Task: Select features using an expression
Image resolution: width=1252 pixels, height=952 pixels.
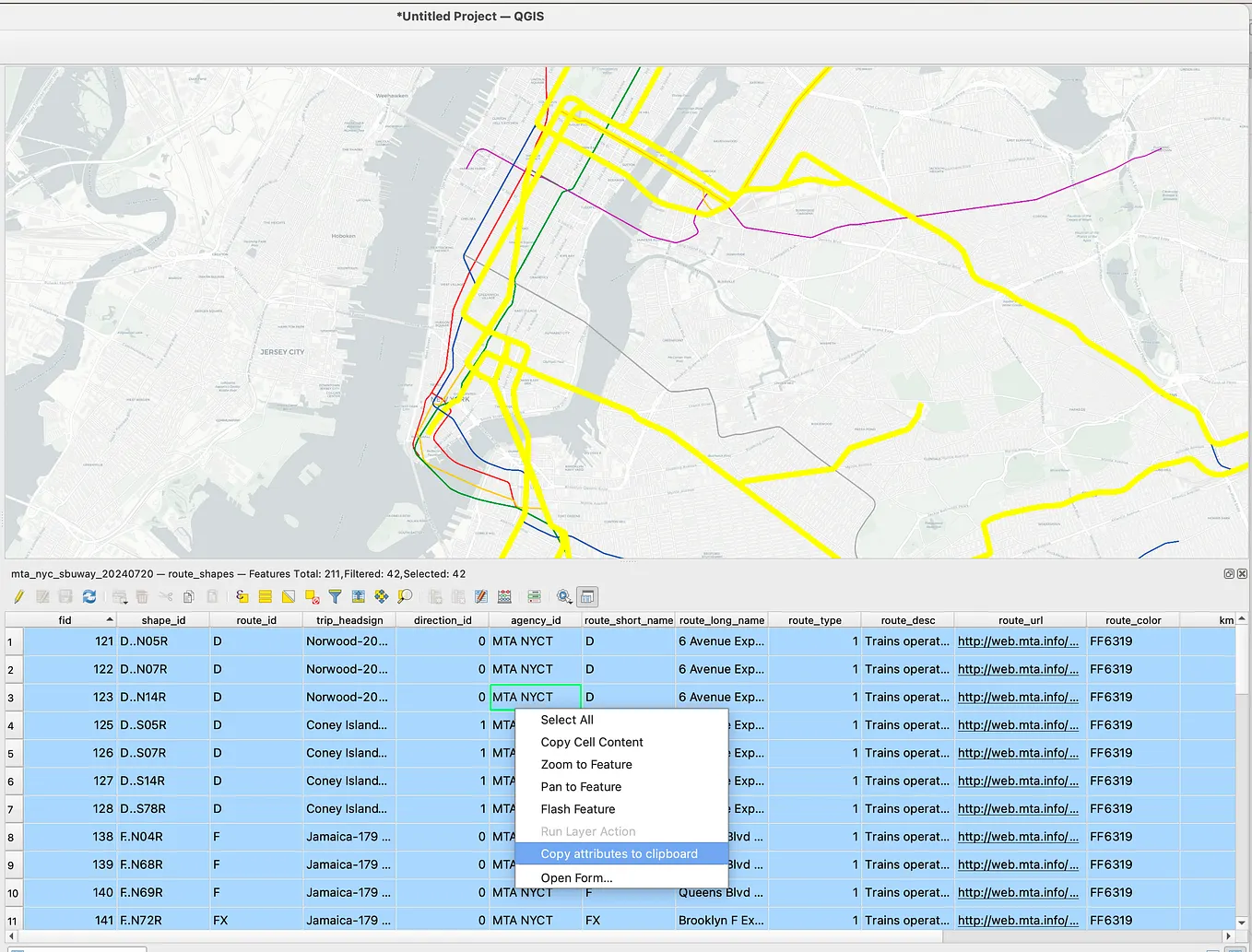Action: (241, 596)
